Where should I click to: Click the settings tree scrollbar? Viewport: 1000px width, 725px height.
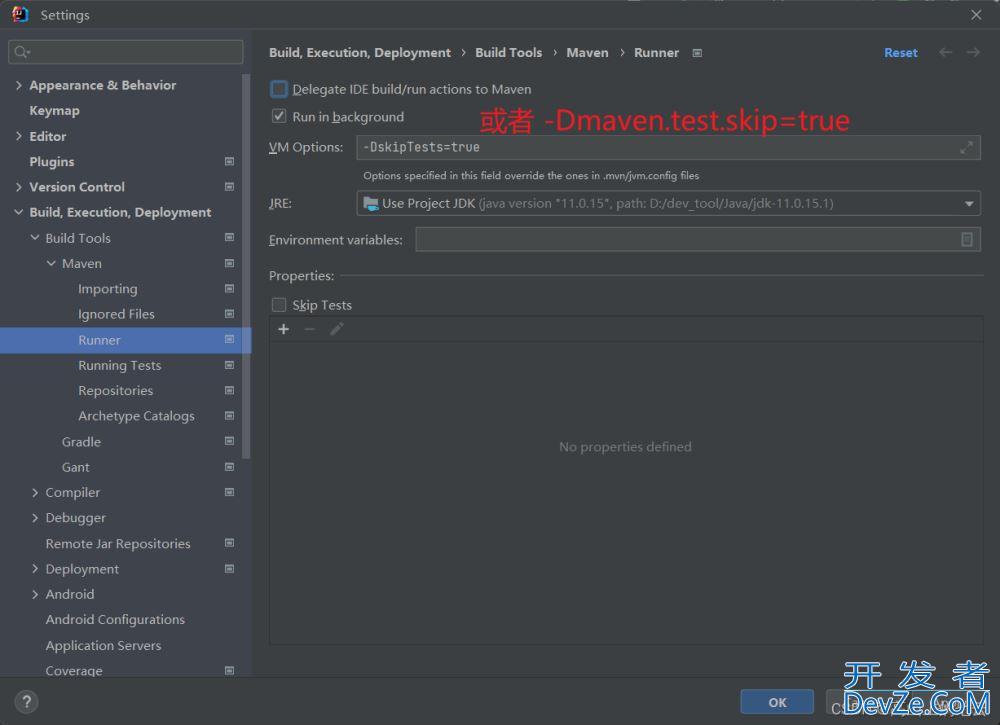pos(246,267)
